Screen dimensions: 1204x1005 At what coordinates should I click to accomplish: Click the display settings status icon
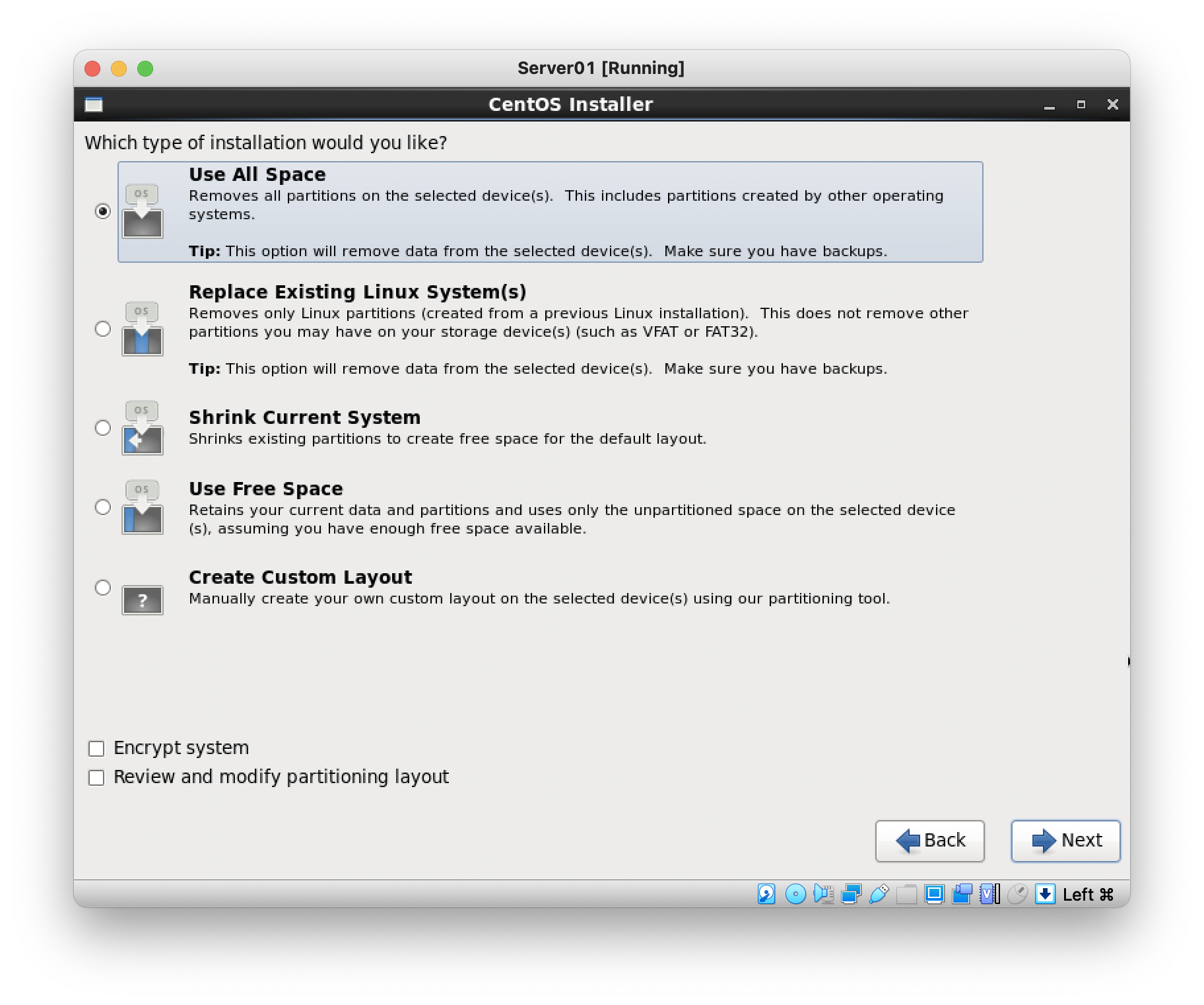(934, 894)
